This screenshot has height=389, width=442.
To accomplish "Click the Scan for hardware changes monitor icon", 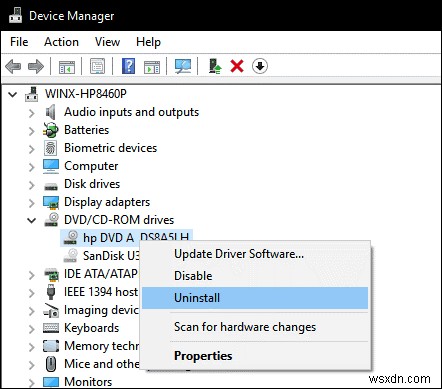I will tap(183, 66).
